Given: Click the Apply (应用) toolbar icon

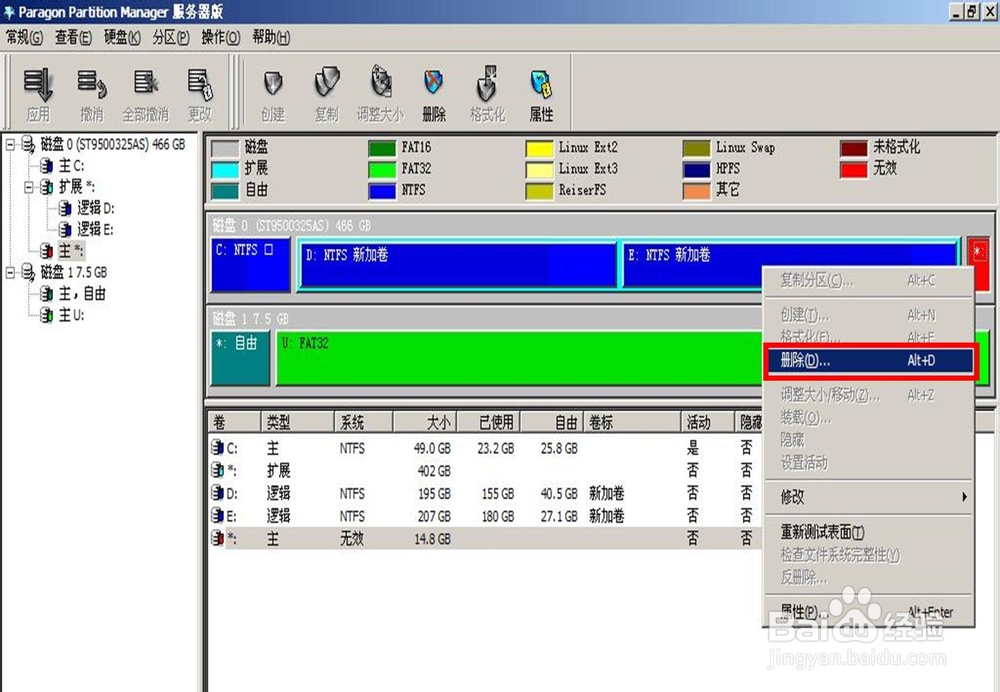Looking at the screenshot, I should click(x=38, y=93).
